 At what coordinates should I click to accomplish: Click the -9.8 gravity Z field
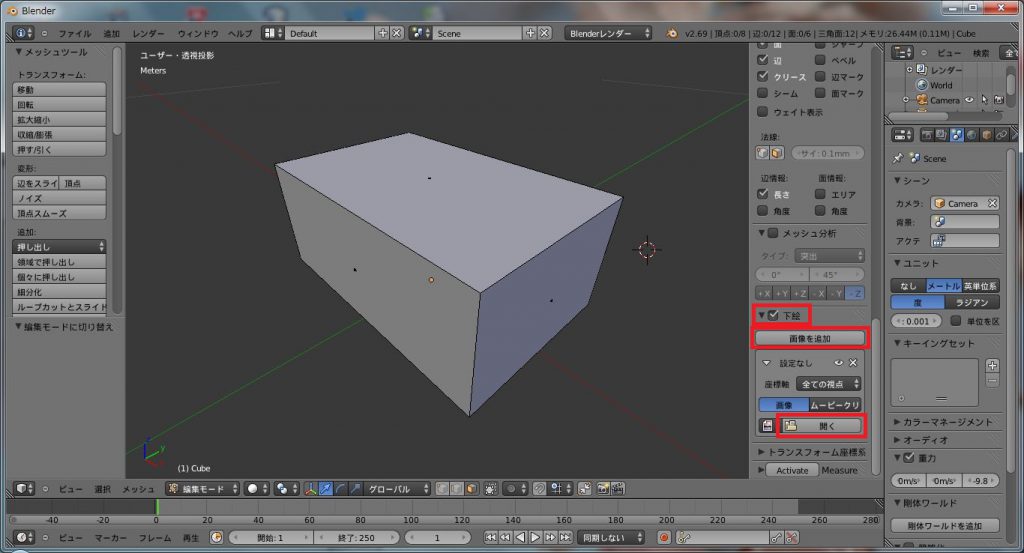coord(982,481)
